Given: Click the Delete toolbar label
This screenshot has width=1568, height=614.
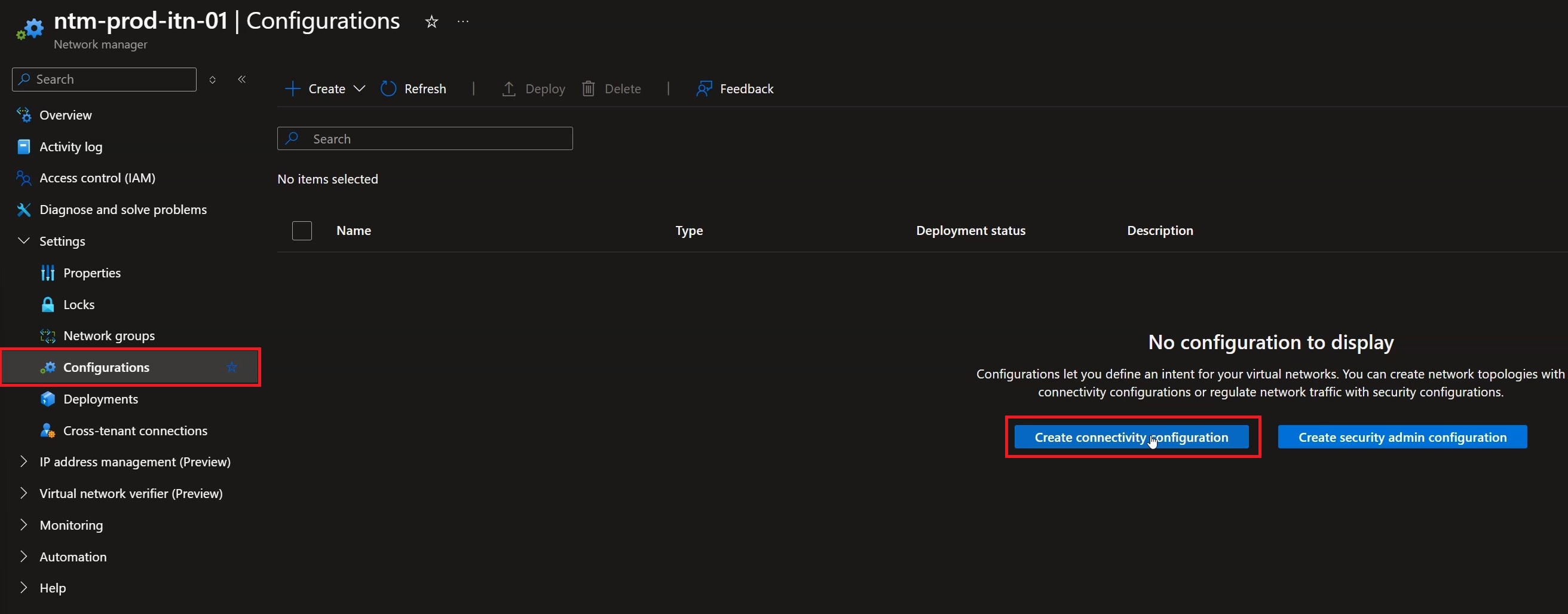Looking at the screenshot, I should pyautogui.click(x=622, y=89).
